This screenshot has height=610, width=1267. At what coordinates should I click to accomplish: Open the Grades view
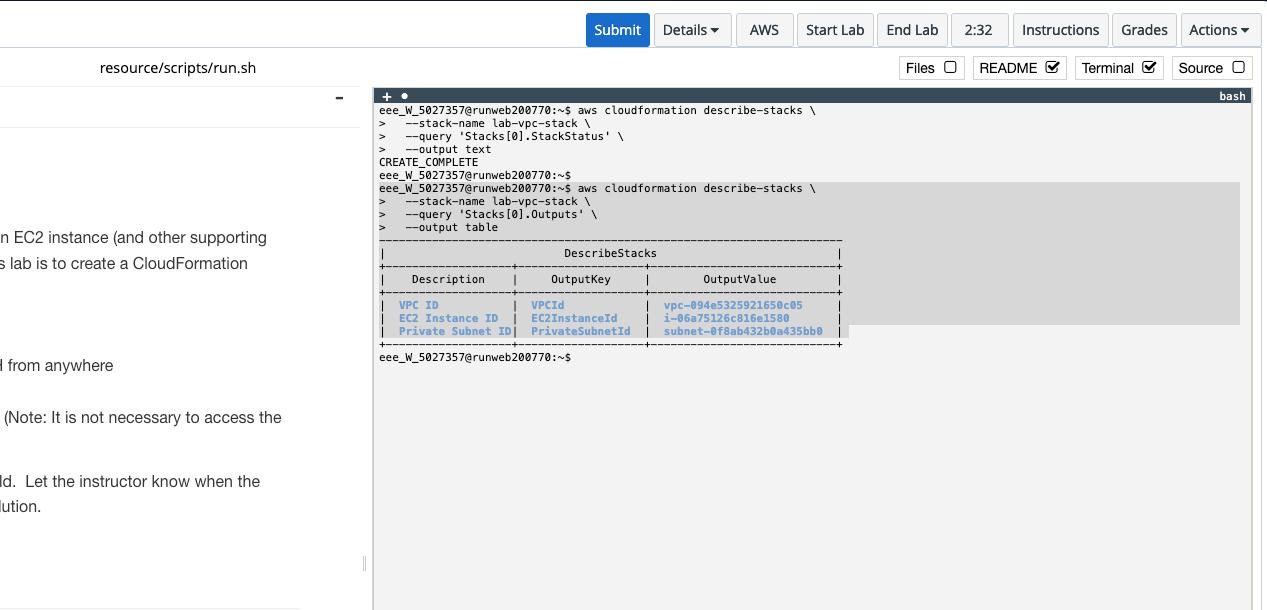point(1144,30)
